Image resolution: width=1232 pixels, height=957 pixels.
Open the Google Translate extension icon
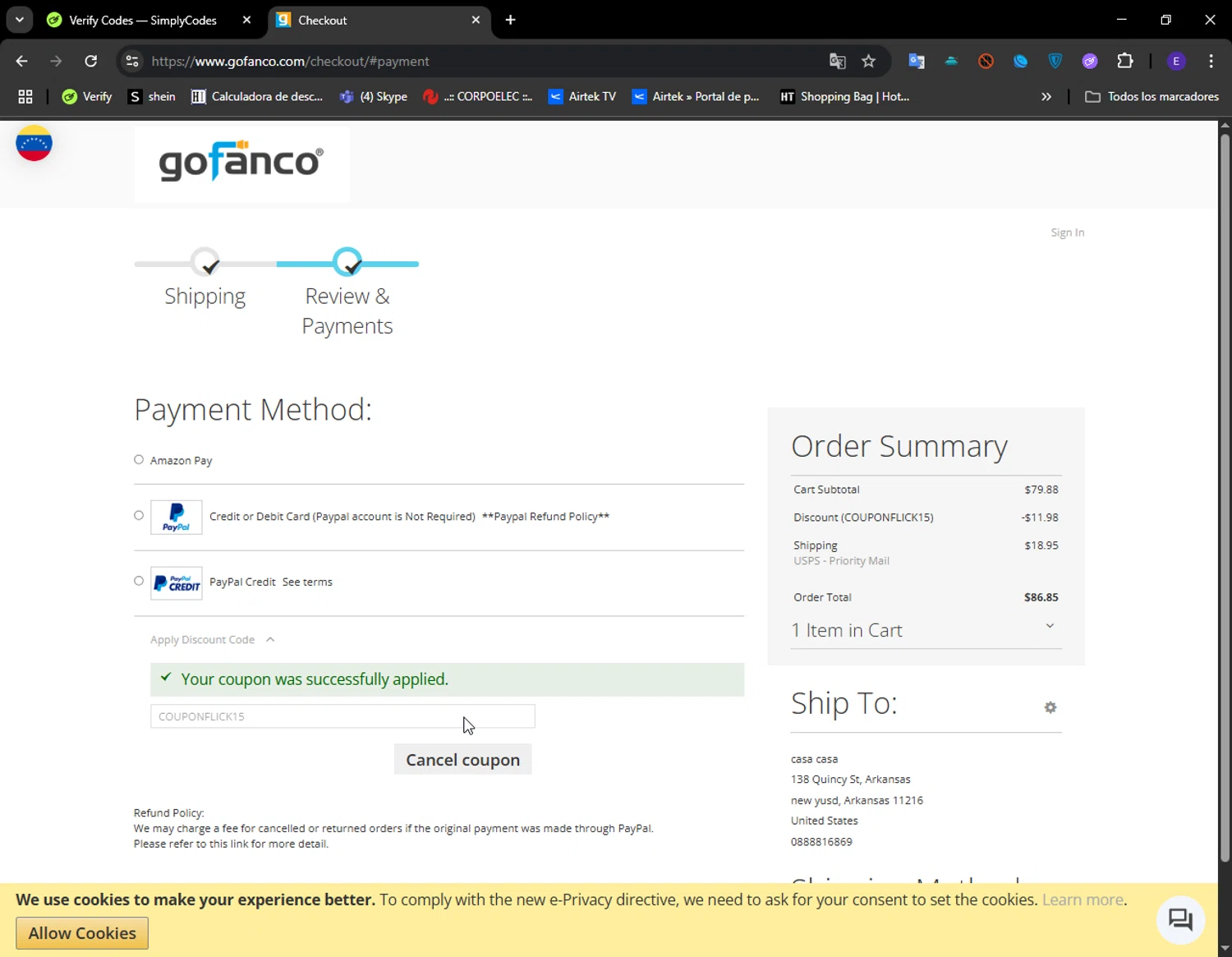917,61
